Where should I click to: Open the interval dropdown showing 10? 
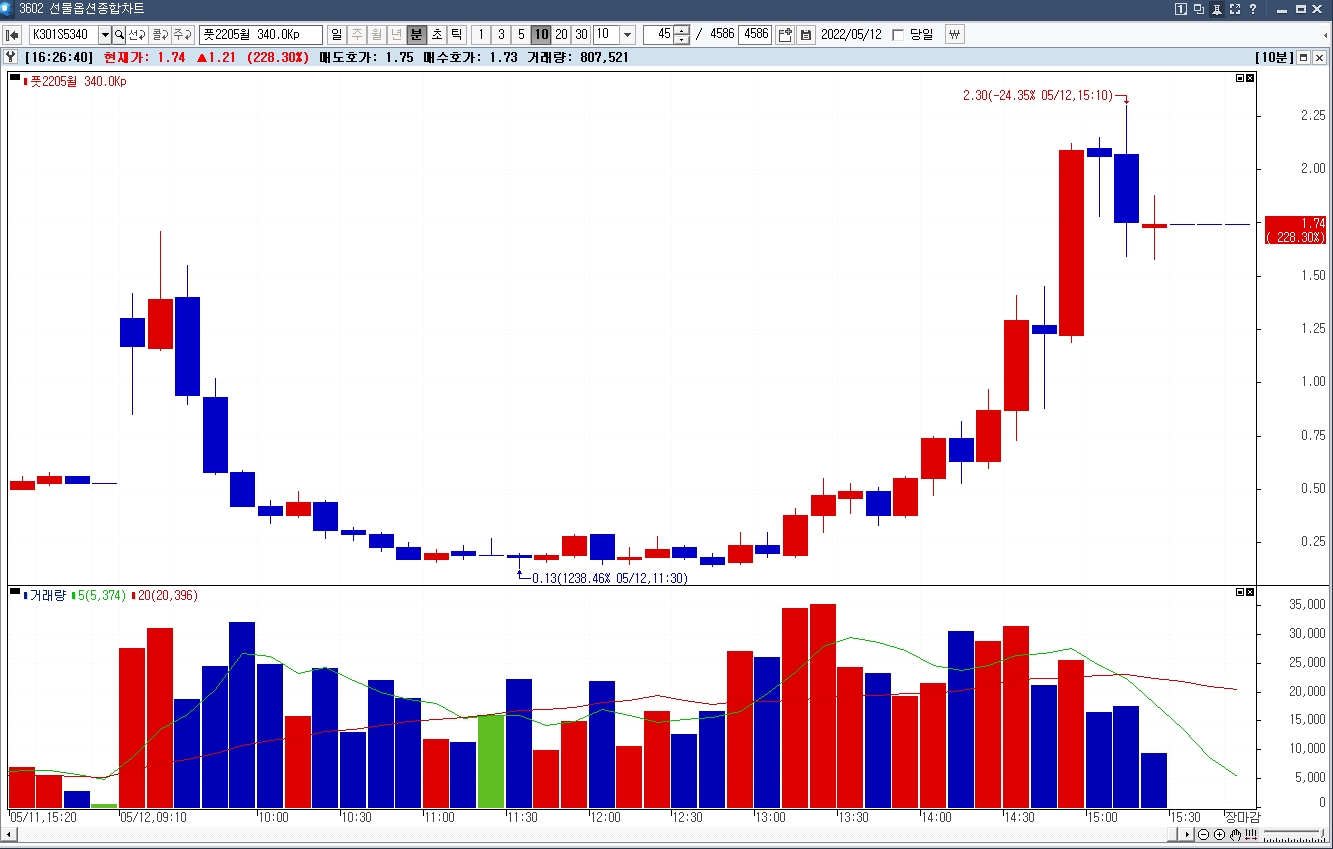(628, 35)
